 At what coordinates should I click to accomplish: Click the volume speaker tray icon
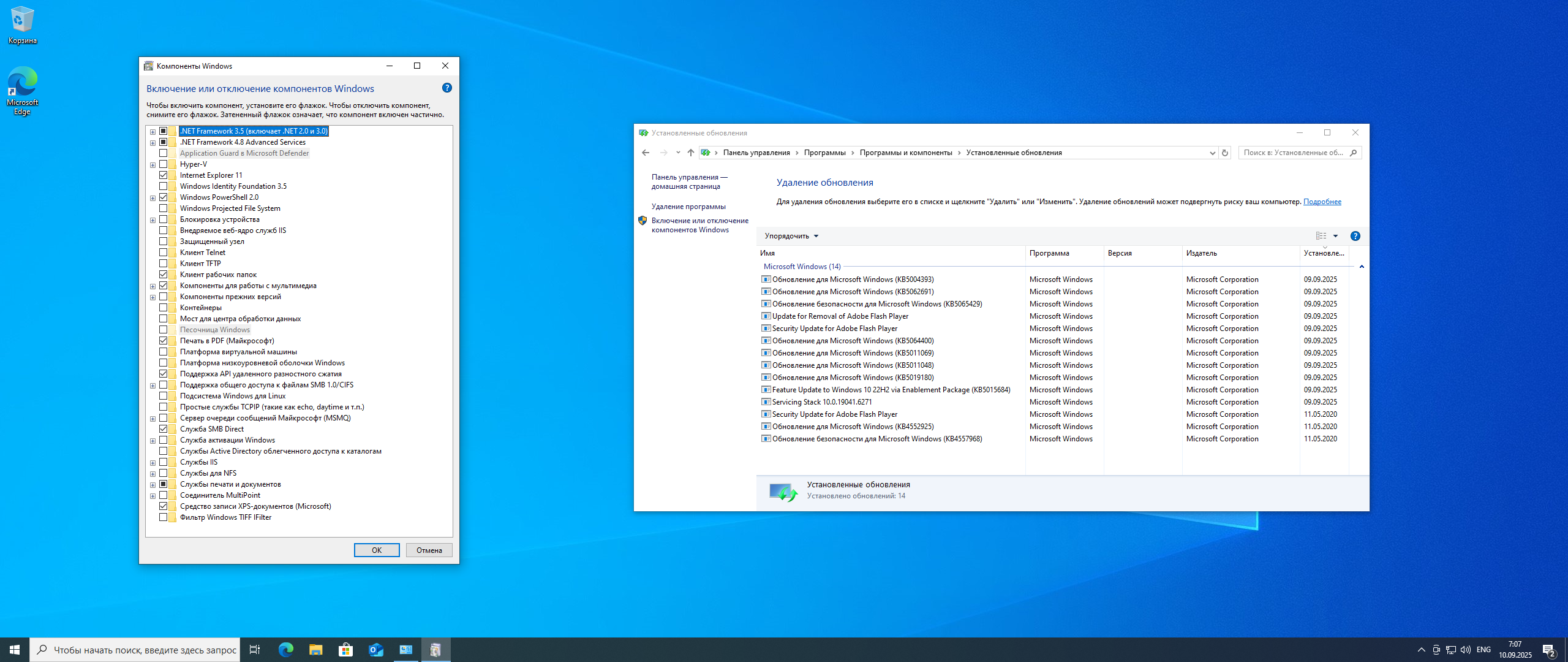[x=1466, y=650]
